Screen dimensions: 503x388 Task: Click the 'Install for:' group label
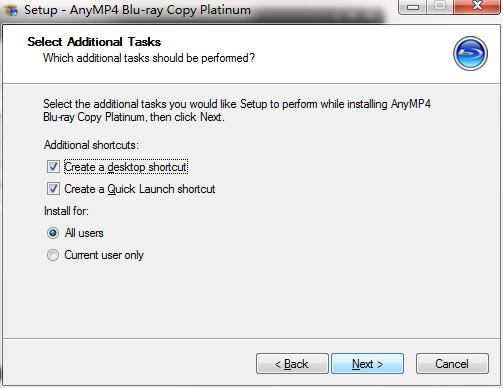coord(66,211)
